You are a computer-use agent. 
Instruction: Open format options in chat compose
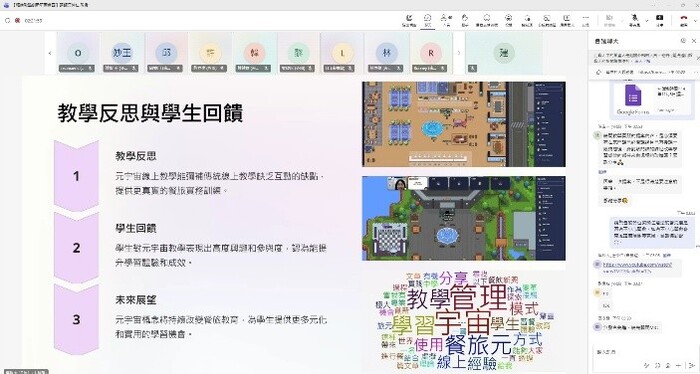tap(646, 366)
